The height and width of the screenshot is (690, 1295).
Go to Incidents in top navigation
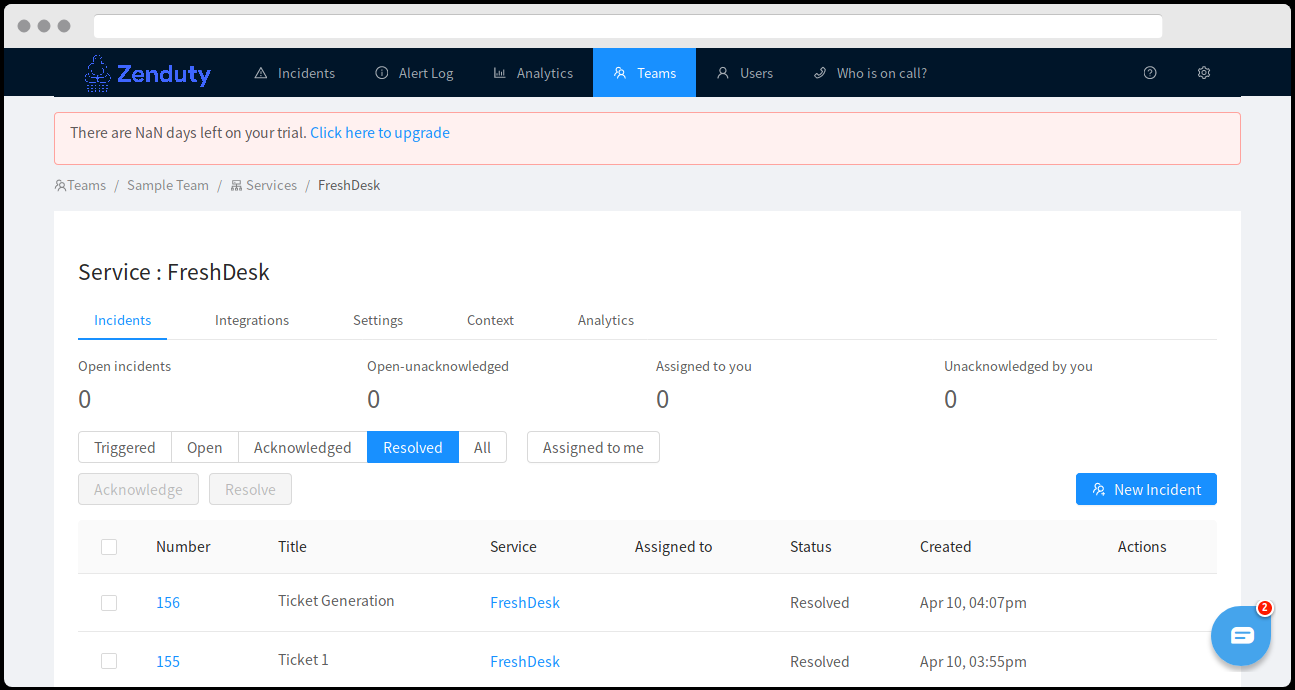click(295, 73)
